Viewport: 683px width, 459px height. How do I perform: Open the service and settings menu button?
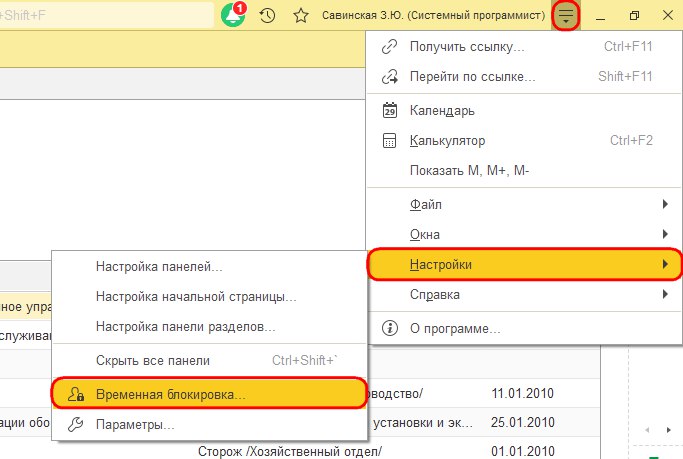565,15
